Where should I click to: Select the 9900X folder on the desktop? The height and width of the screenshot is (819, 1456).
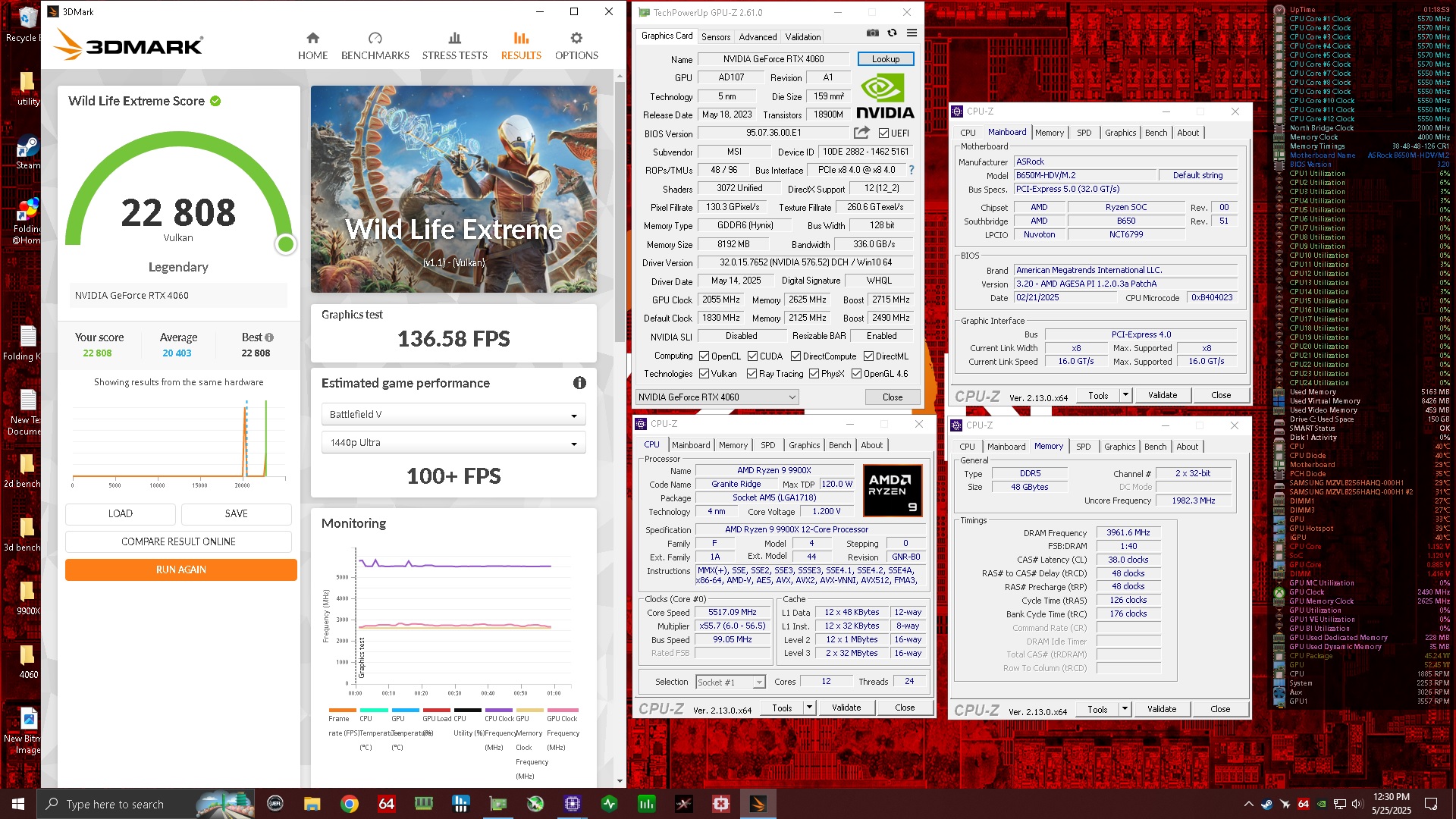[27, 598]
